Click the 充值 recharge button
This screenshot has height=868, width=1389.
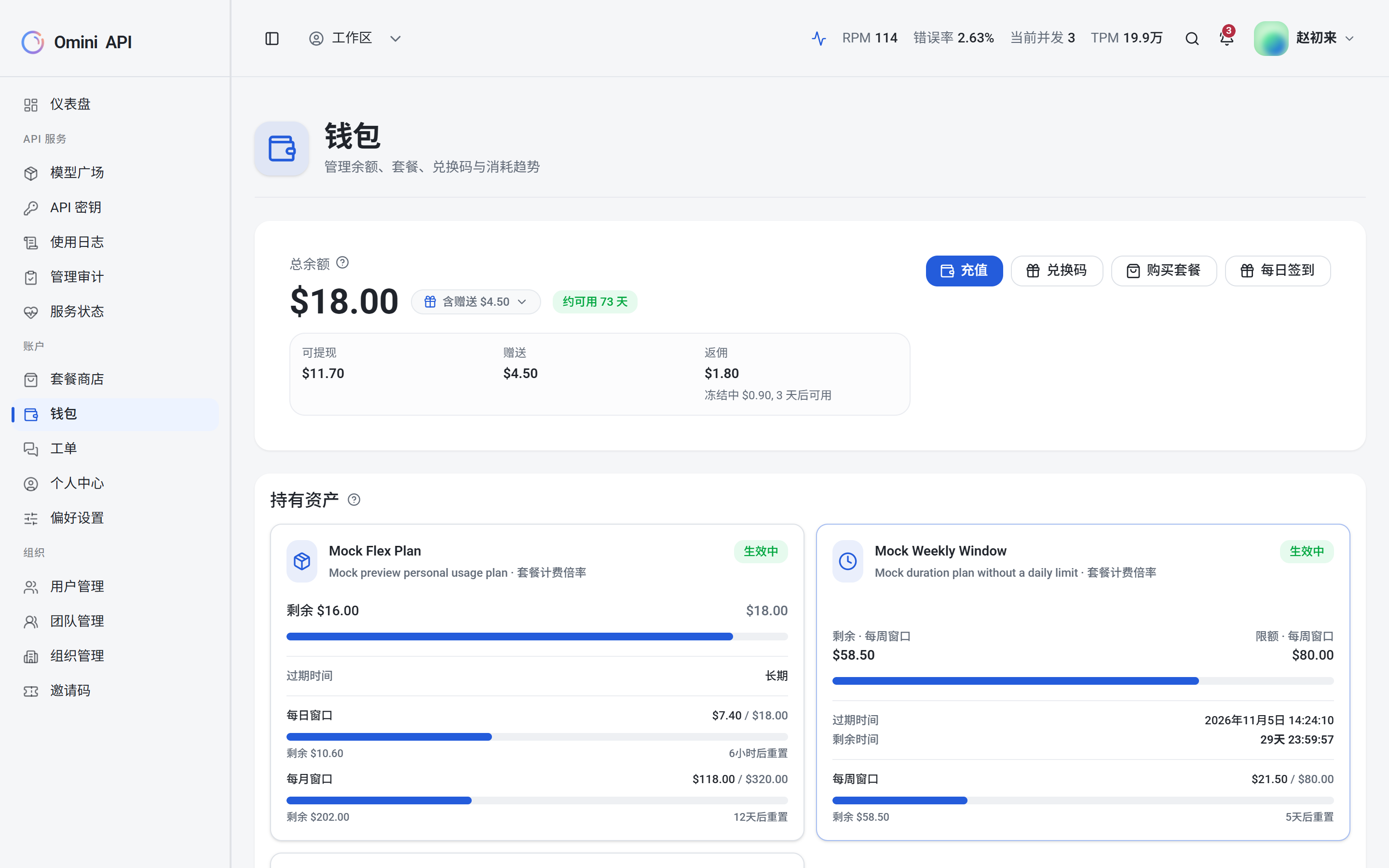click(964, 271)
